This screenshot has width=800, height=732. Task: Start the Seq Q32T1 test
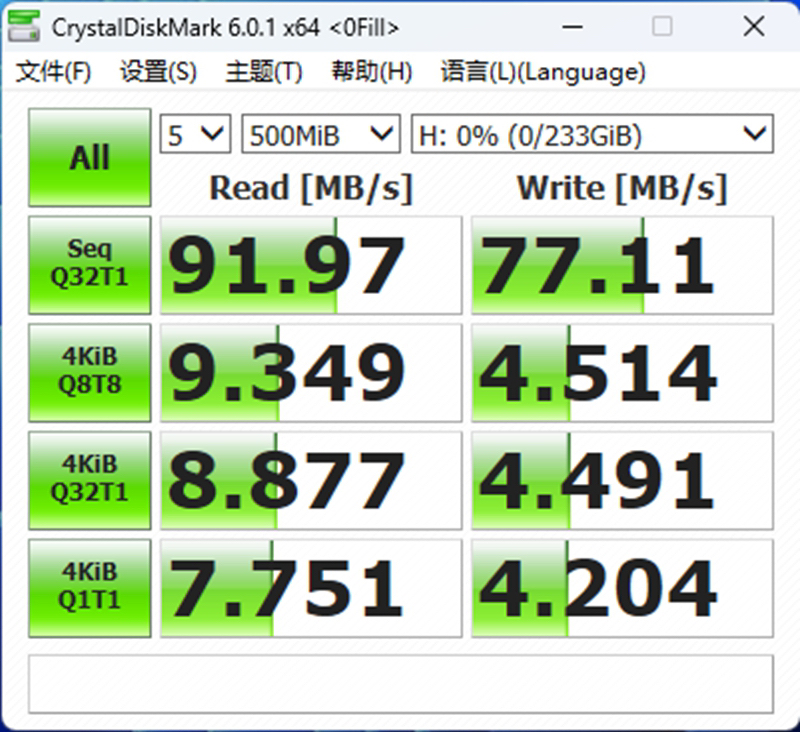(x=90, y=264)
